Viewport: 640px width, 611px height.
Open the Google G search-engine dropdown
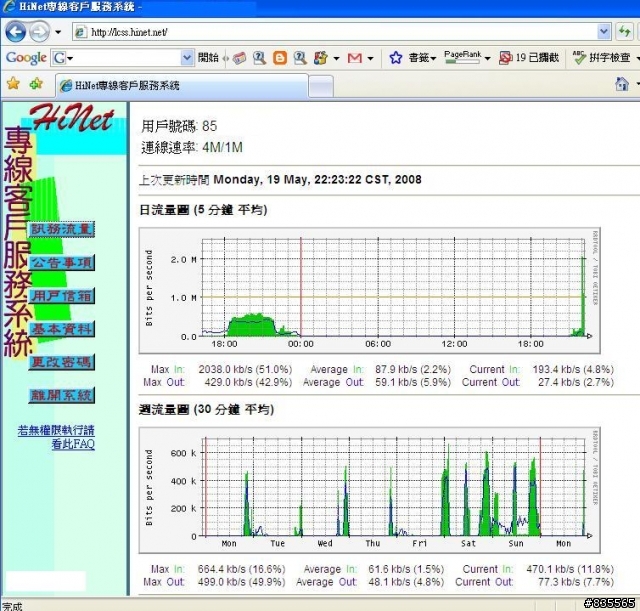pyautogui.click(x=62, y=58)
